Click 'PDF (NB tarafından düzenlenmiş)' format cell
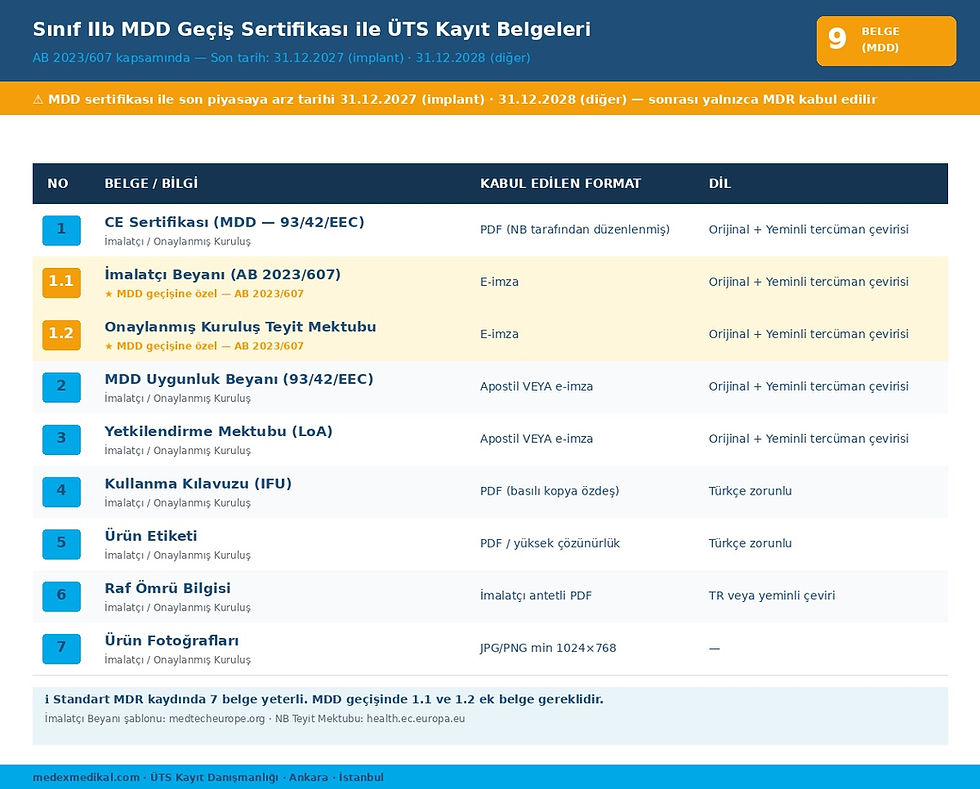The width and height of the screenshot is (980, 789). [x=574, y=229]
